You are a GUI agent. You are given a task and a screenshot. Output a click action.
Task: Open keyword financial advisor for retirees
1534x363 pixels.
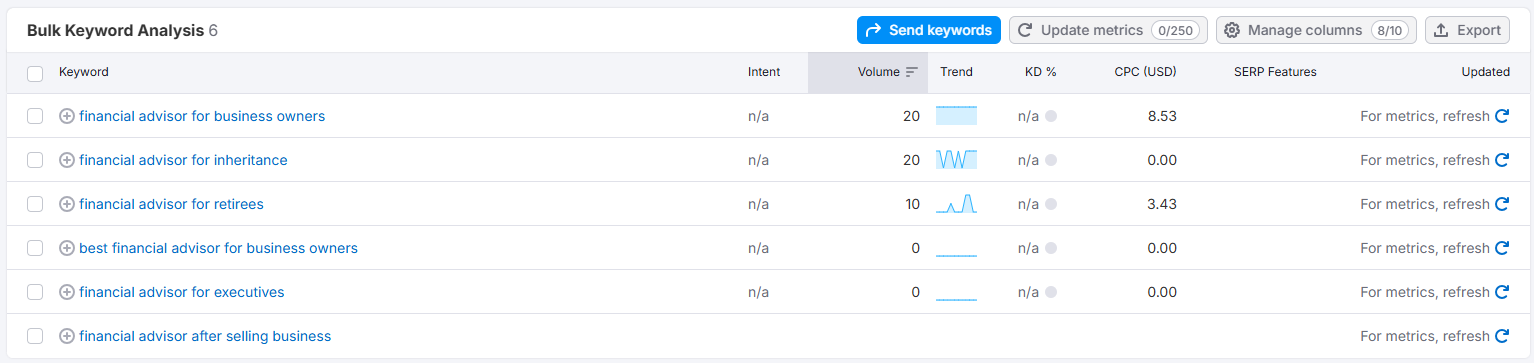(x=171, y=204)
